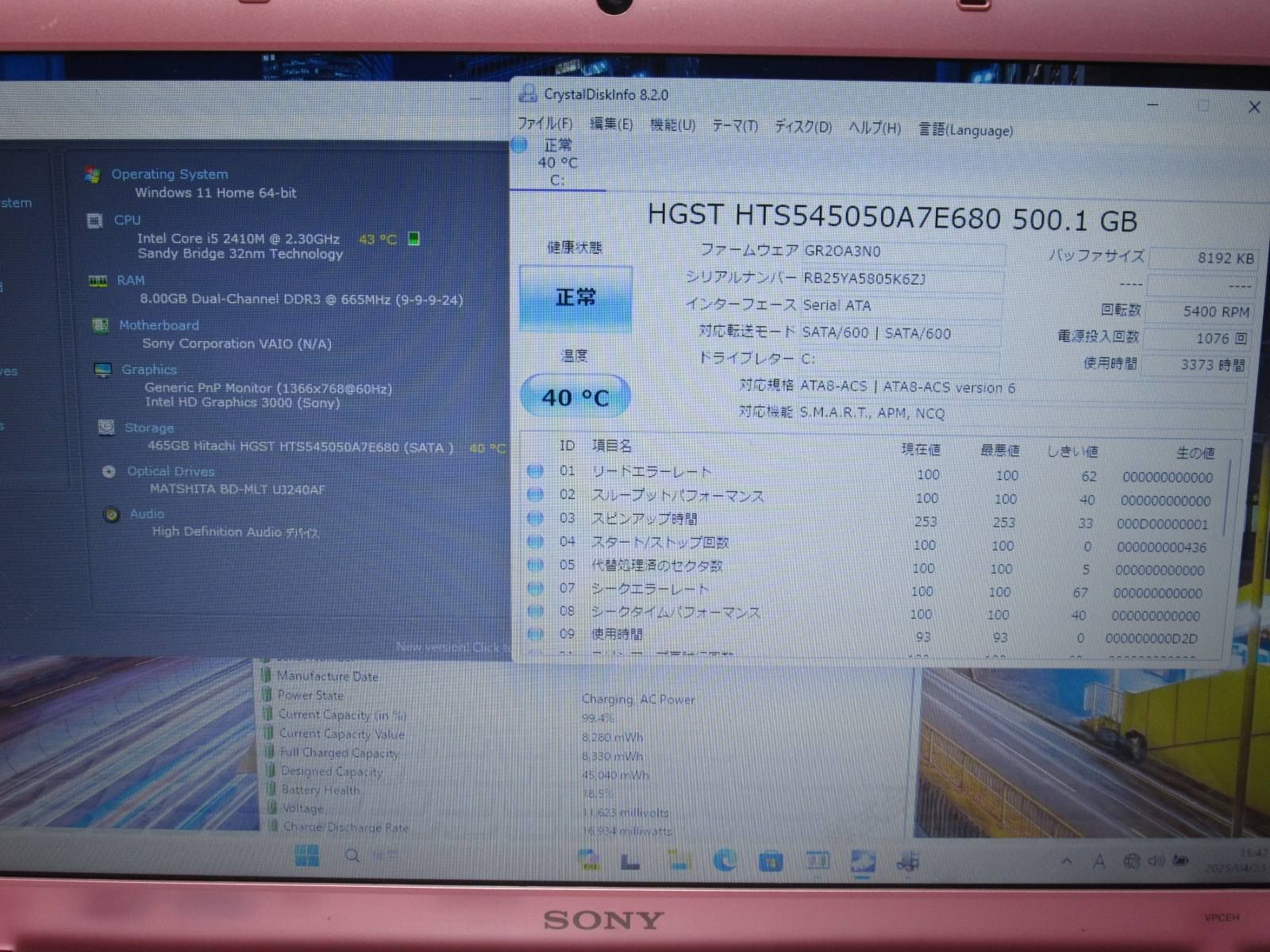Screen dimensions: 1270x952
Task: Select the C: disk status indicator dot
Action: click(x=519, y=144)
